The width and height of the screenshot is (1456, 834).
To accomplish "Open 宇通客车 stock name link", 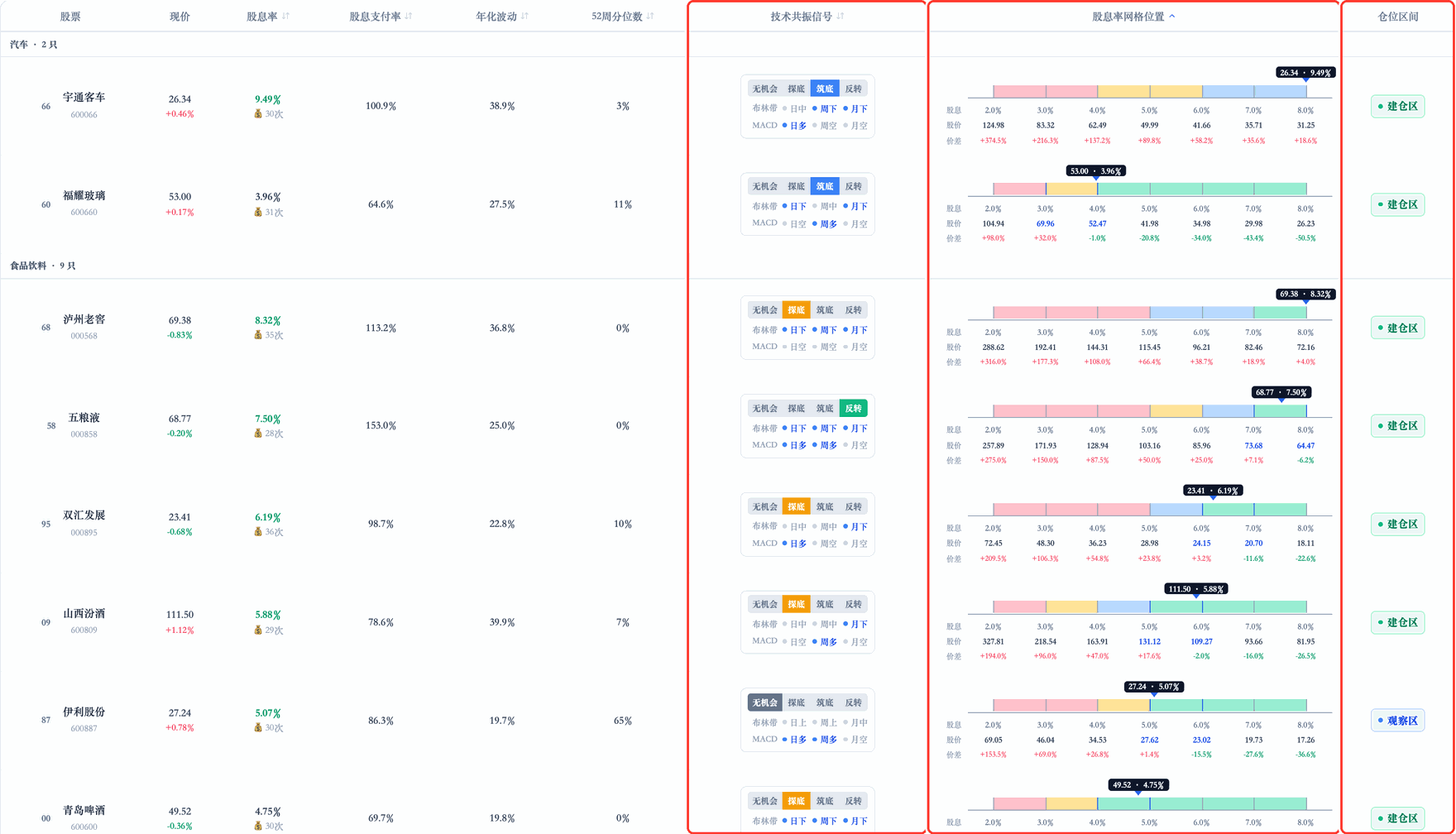I will click(84, 98).
